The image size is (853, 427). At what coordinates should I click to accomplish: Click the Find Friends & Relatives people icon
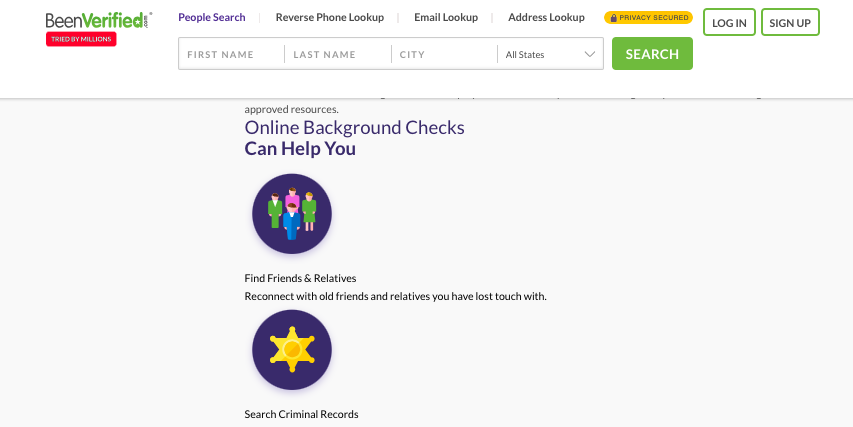tap(292, 214)
